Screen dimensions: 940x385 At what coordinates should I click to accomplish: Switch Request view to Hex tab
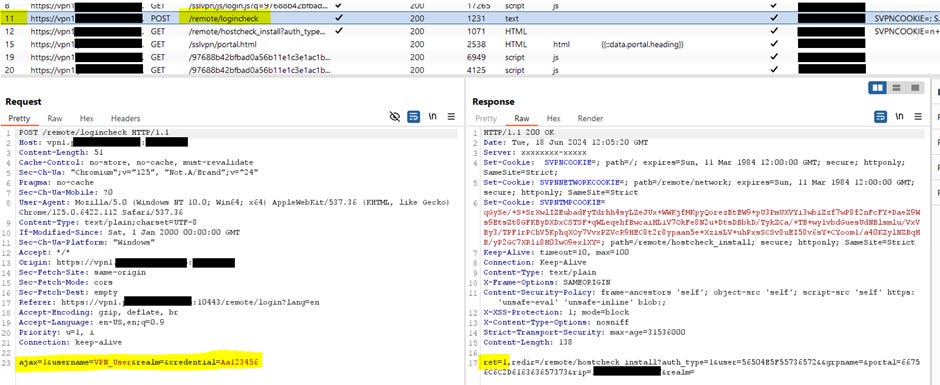(87, 119)
